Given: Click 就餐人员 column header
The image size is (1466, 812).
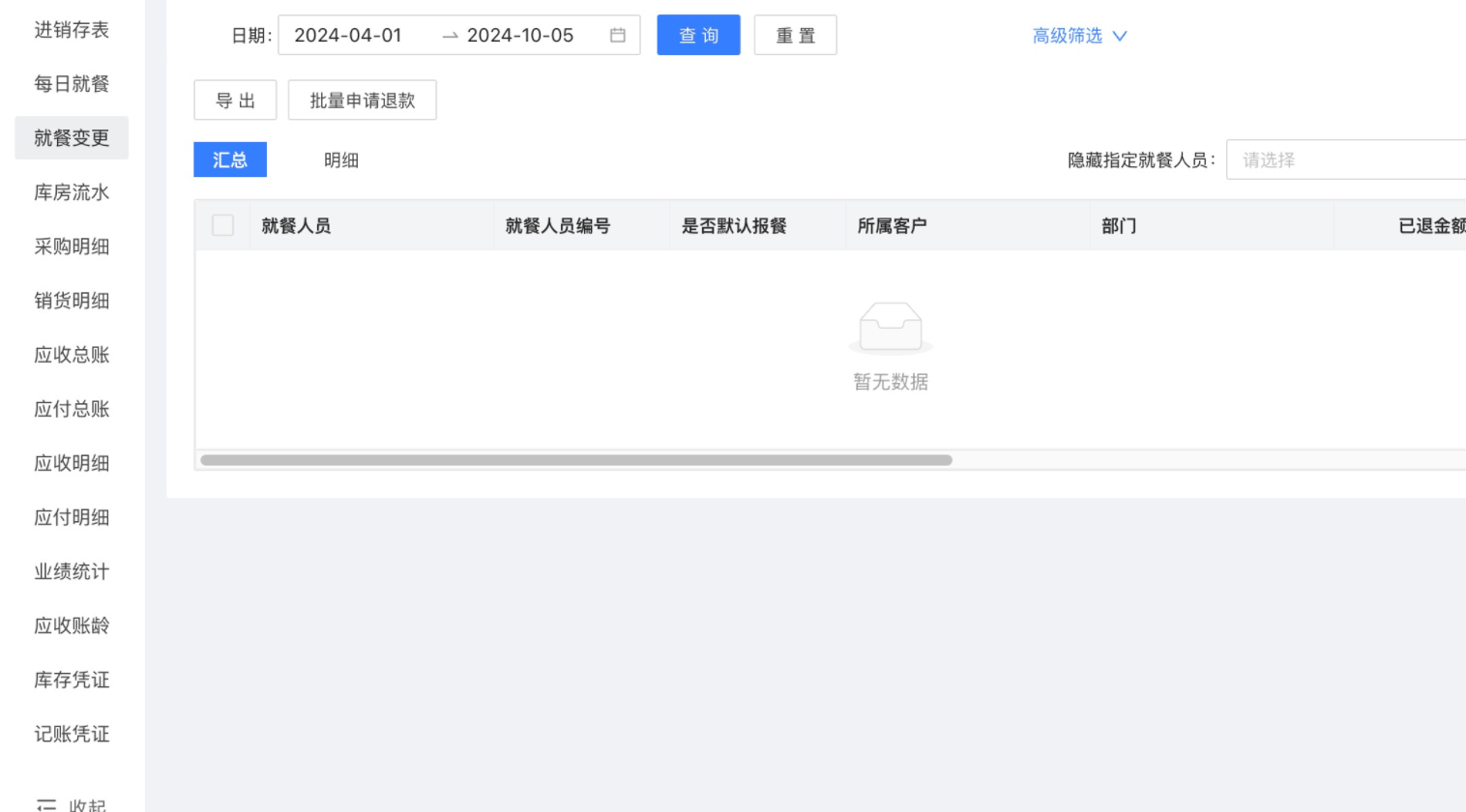Looking at the screenshot, I should pos(296,225).
